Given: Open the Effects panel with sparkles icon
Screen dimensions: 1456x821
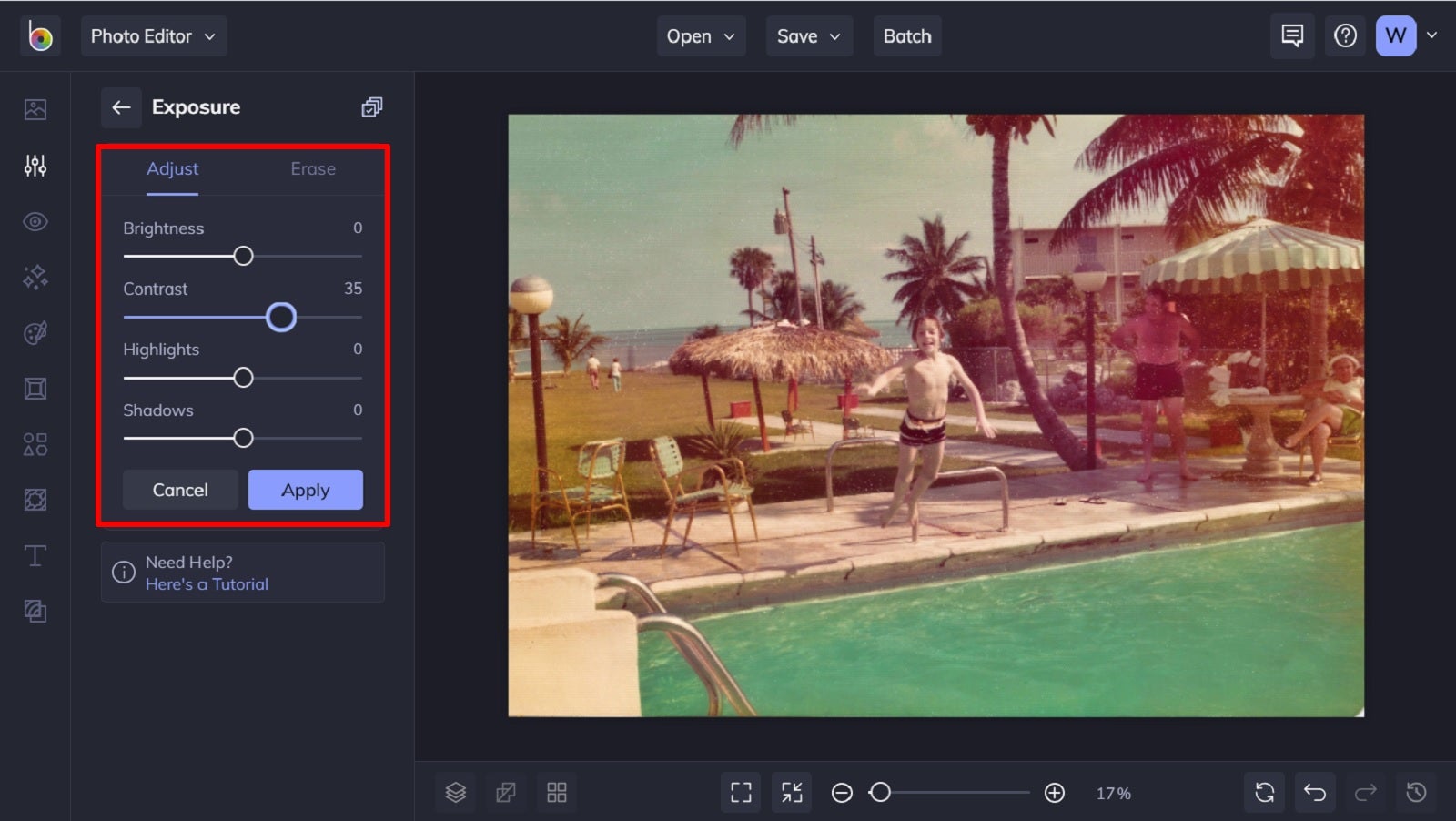Looking at the screenshot, I should (x=35, y=277).
